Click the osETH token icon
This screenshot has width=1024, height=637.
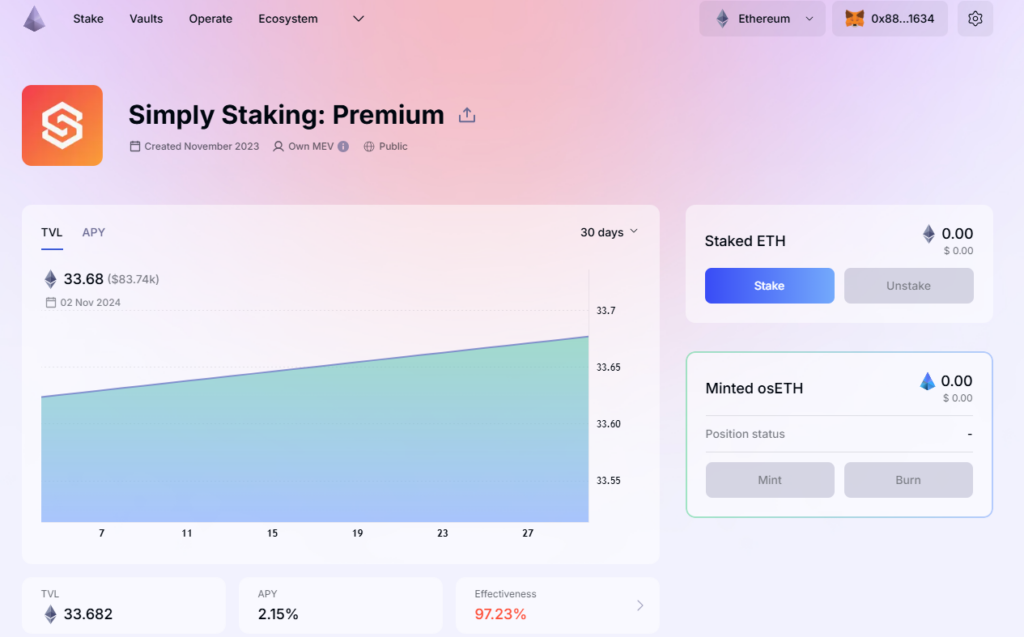(x=928, y=381)
